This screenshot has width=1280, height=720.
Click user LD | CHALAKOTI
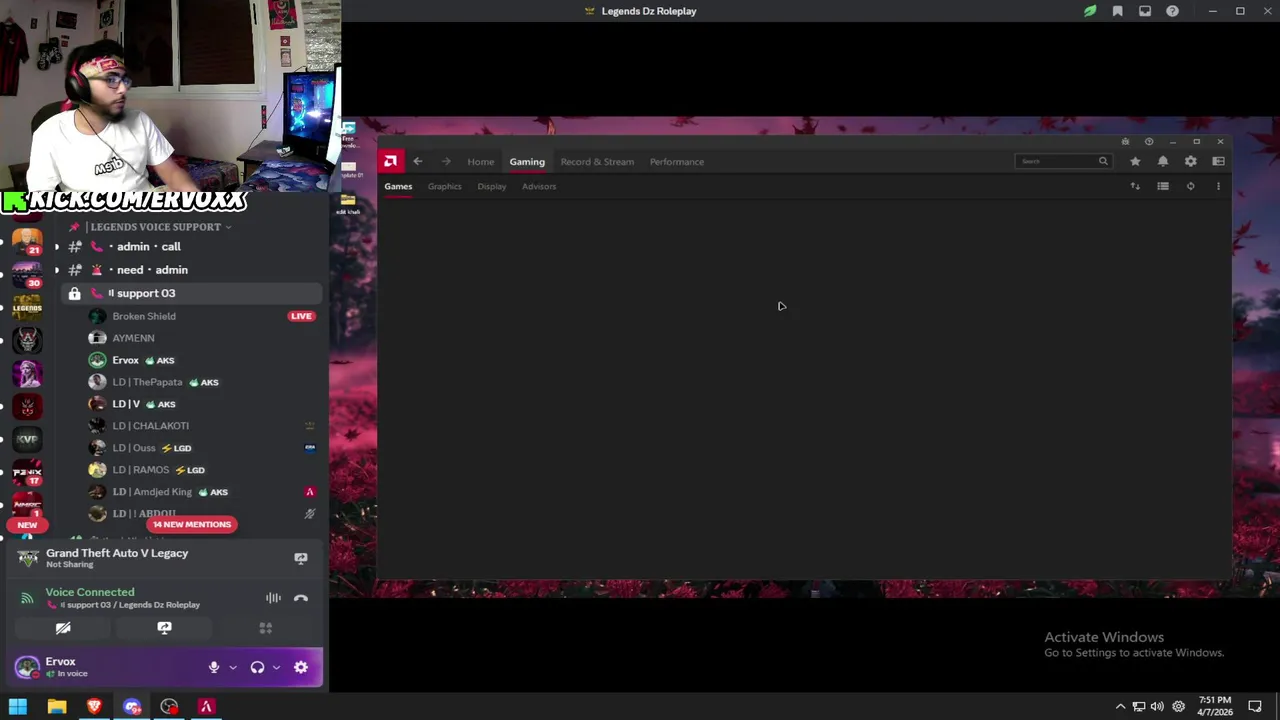point(150,426)
